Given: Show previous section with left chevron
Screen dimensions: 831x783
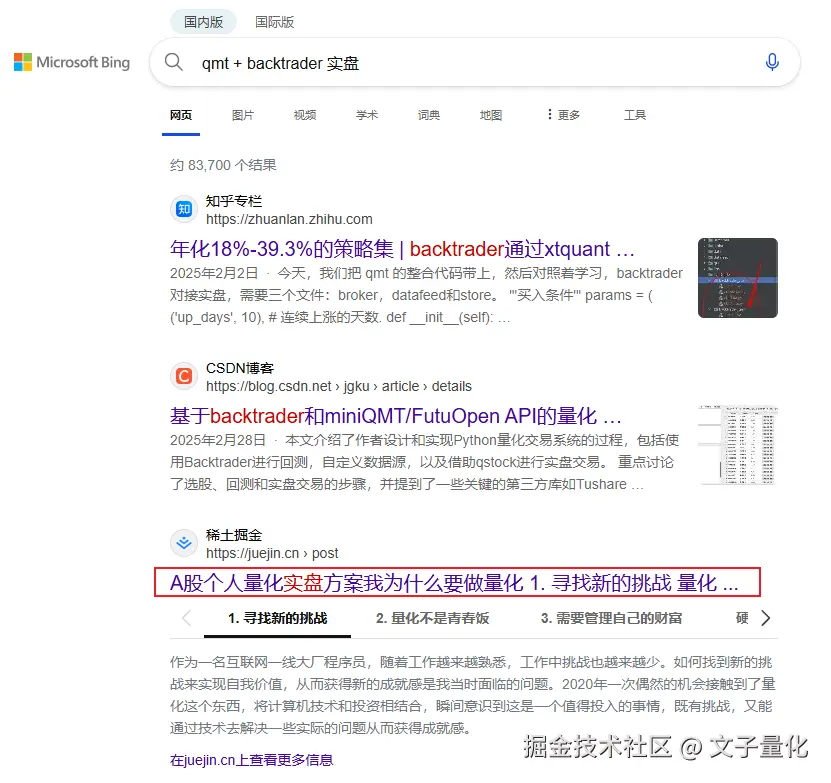Looking at the screenshot, I should coord(186,618).
